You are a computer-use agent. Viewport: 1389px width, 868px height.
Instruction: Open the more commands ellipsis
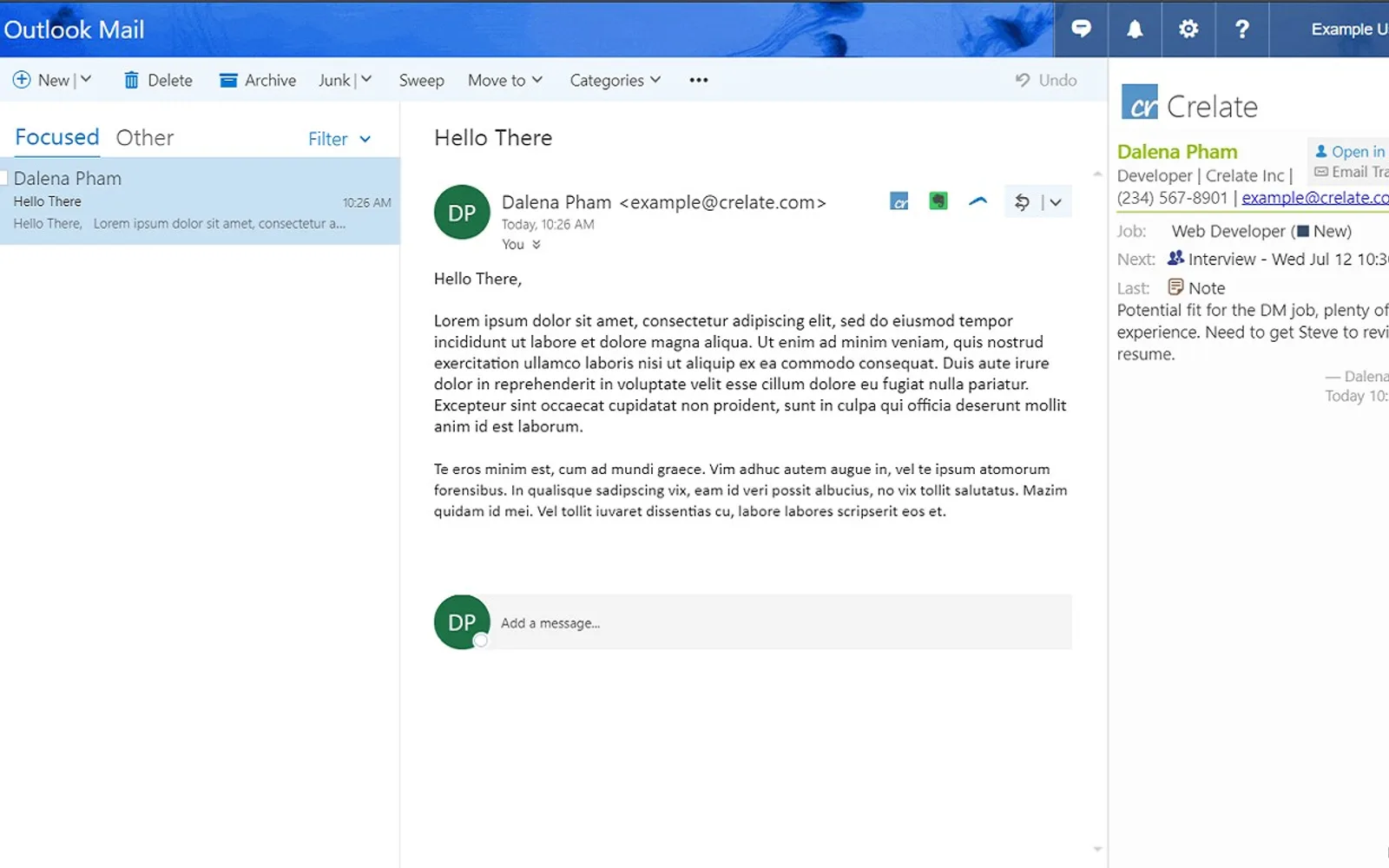(699, 80)
